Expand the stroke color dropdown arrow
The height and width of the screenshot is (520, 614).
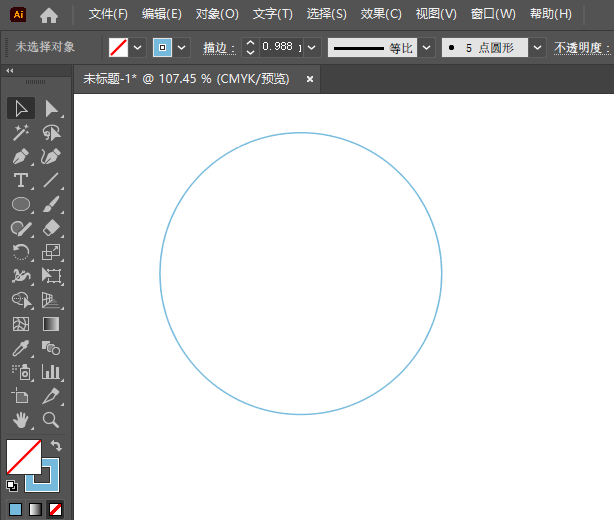point(181,48)
